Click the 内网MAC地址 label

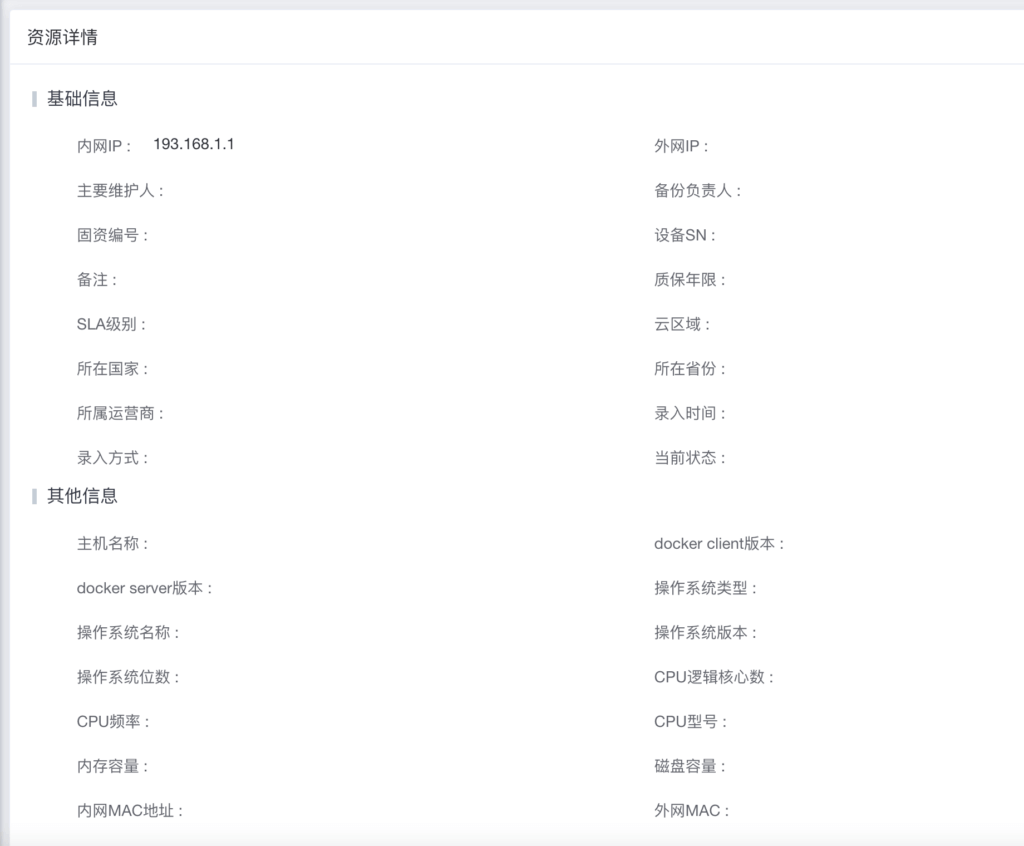[x=131, y=811]
